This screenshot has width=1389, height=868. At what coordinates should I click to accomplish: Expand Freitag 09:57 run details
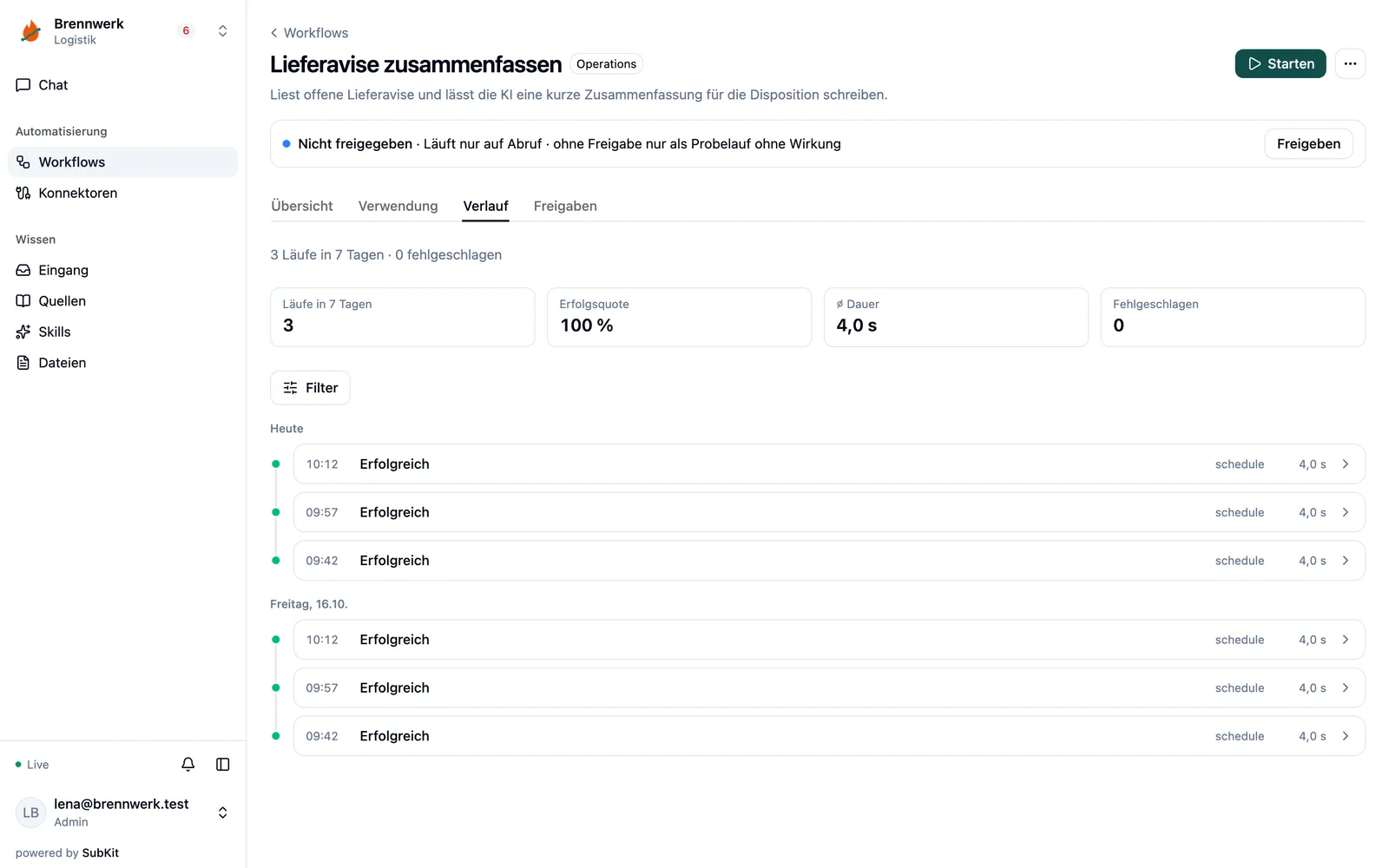pyautogui.click(x=829, y=687)
